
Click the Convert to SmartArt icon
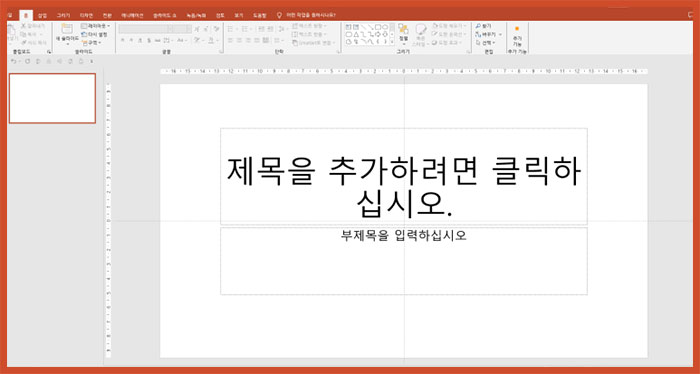295,43
